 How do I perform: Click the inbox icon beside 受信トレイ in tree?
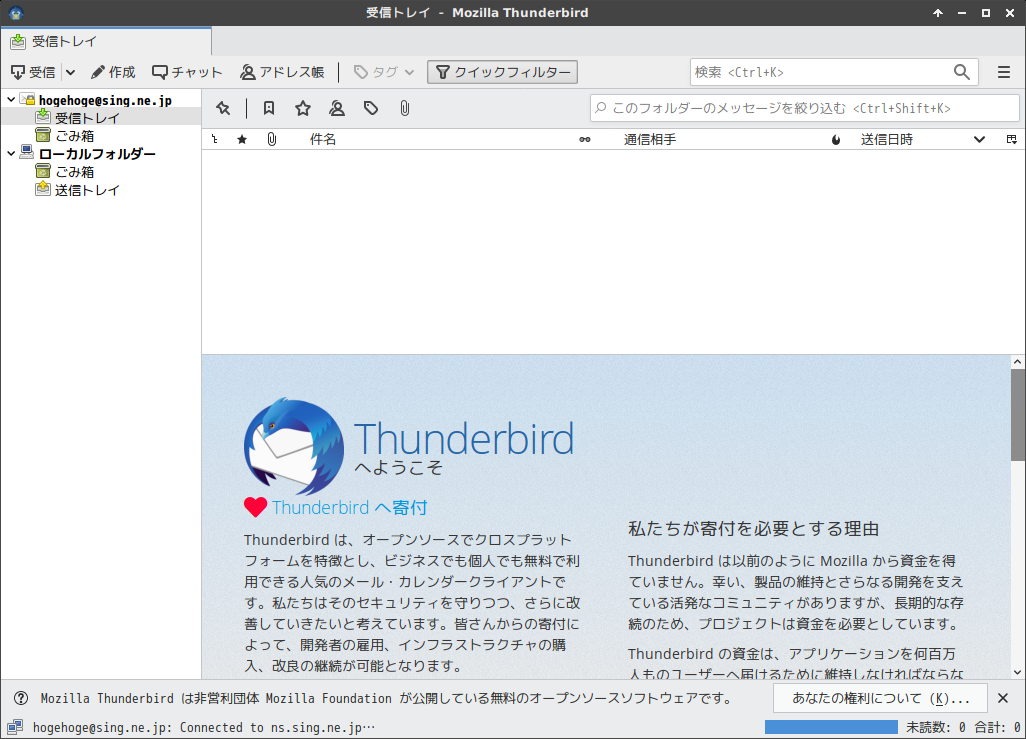[x=43, y=117]
